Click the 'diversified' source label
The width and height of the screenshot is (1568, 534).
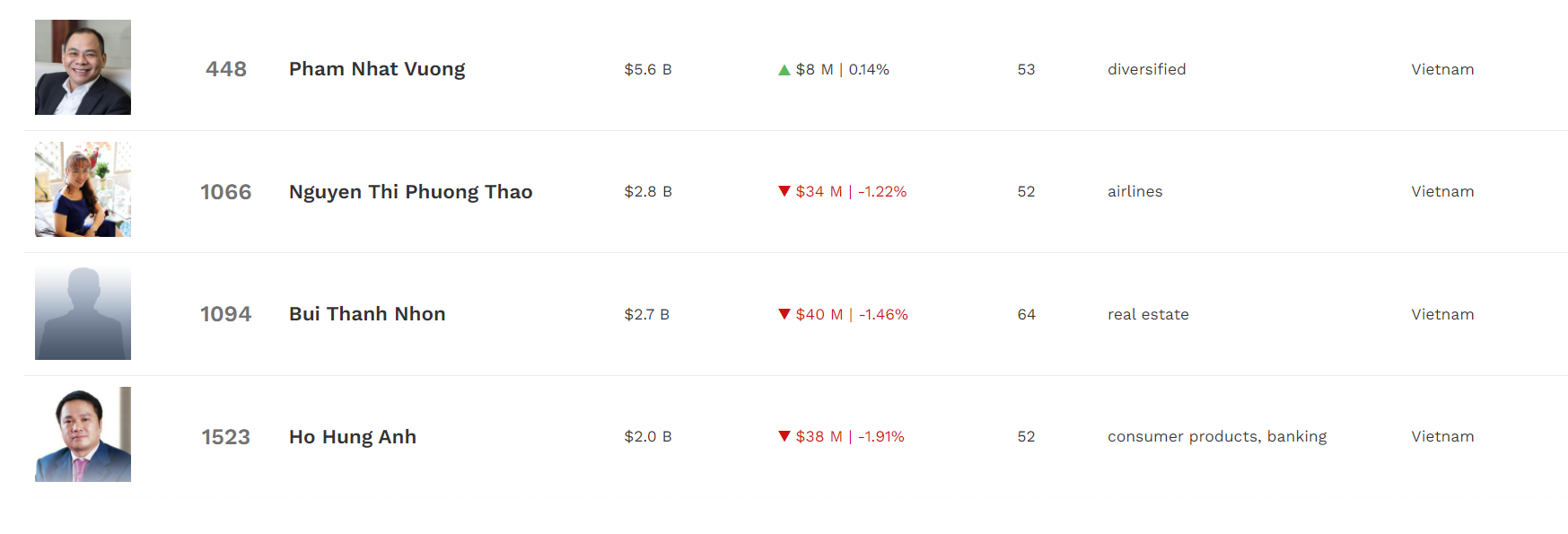[x=1146, y=69]
